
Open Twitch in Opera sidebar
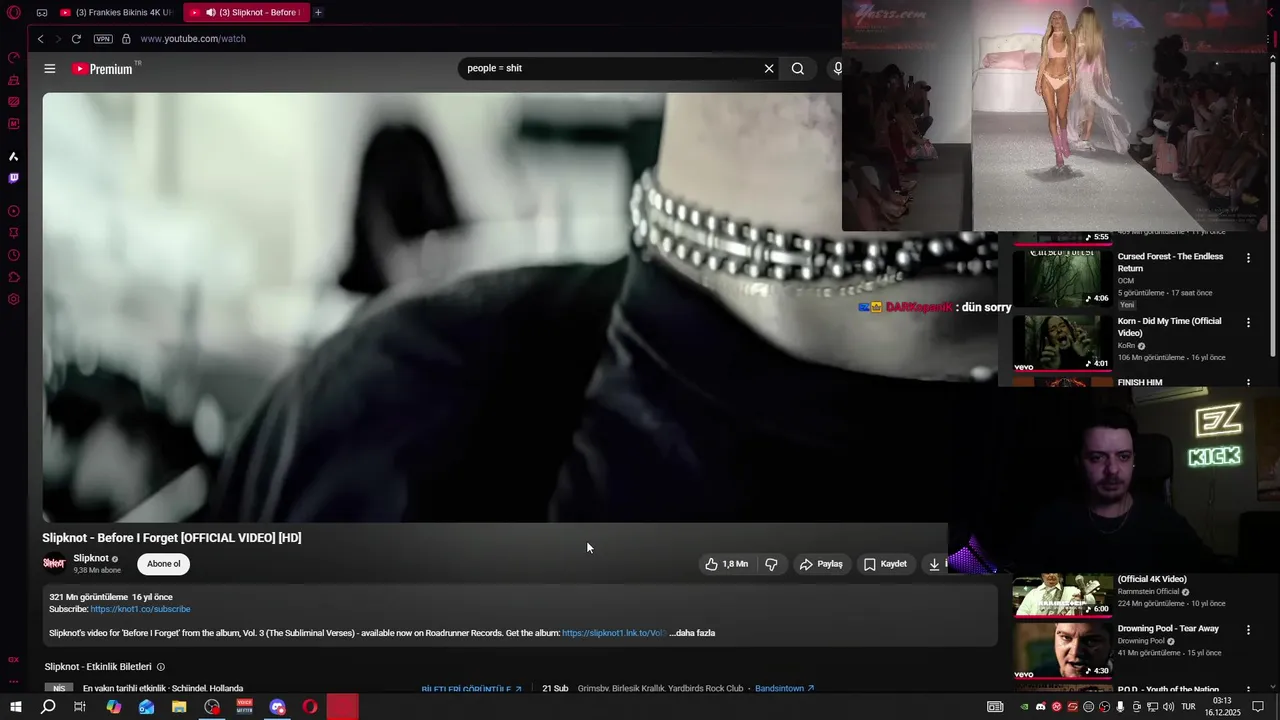point(14,178)
